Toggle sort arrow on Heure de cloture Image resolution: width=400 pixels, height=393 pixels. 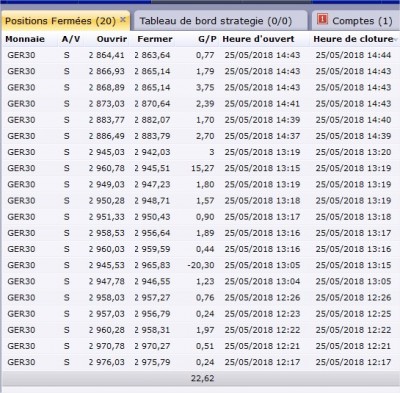click(x=396, y=40)
